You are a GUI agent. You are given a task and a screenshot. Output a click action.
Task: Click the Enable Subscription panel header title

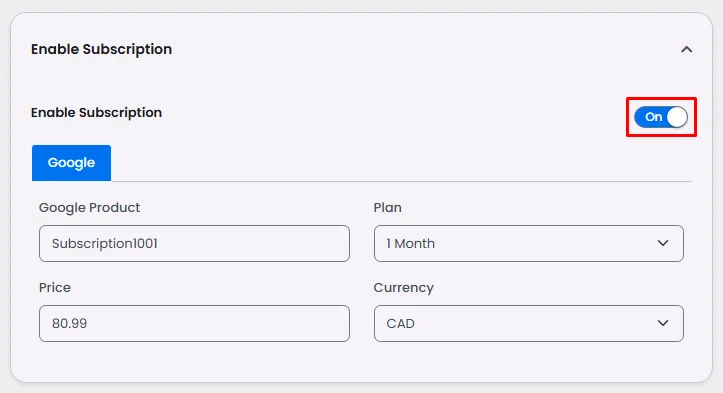coord(101,49)
